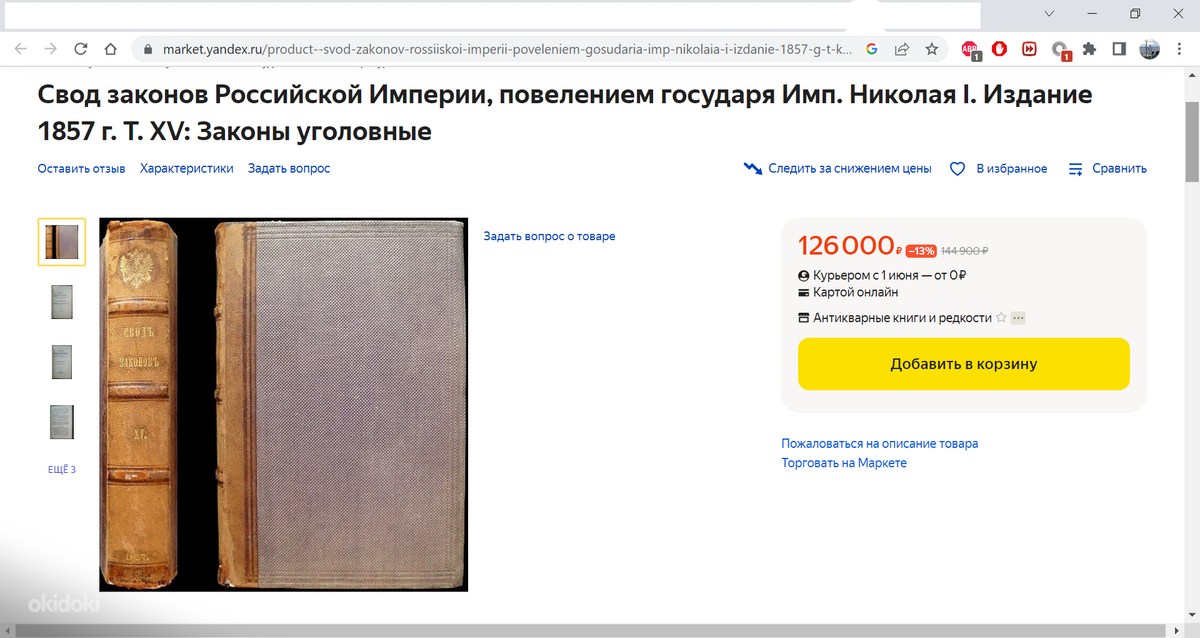
Task: Open the tab search chevron in title bar
Action: (x=1049, y=14)
